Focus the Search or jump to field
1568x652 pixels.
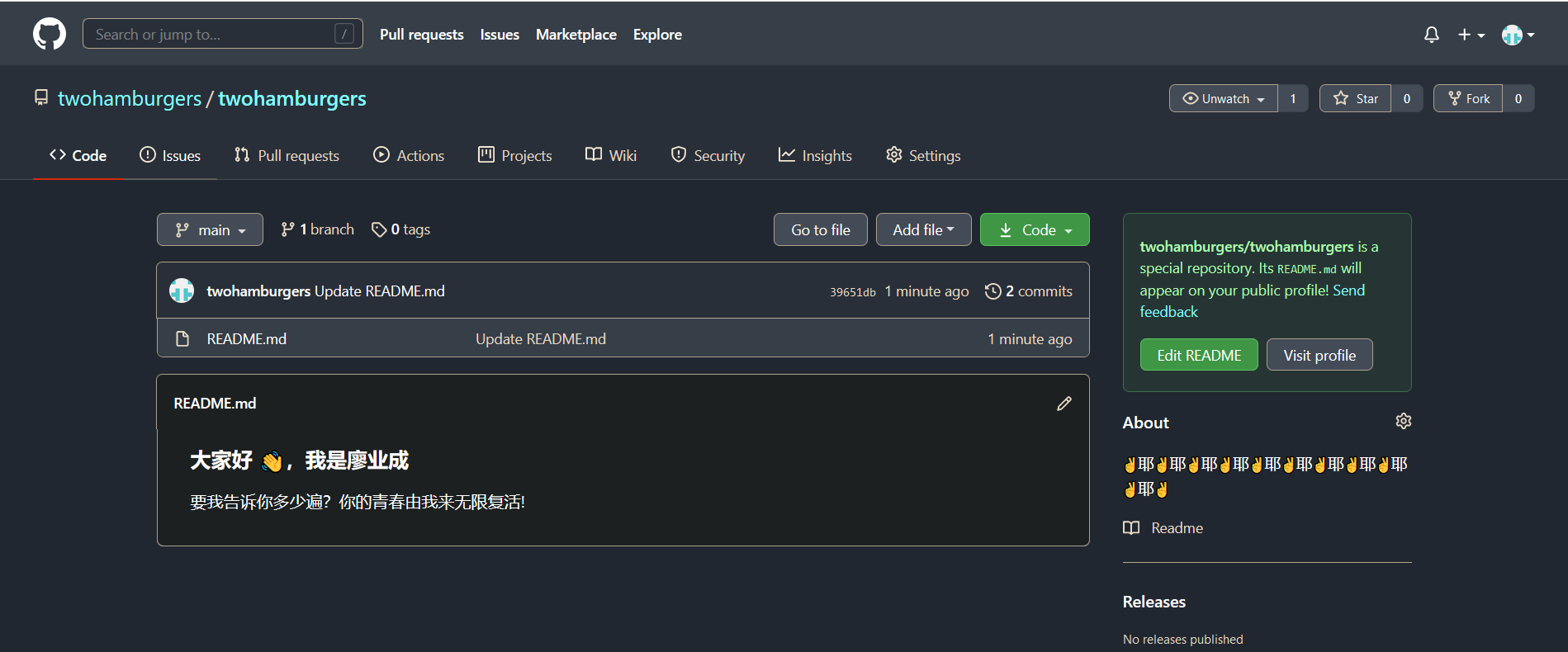tap(223, 34)
